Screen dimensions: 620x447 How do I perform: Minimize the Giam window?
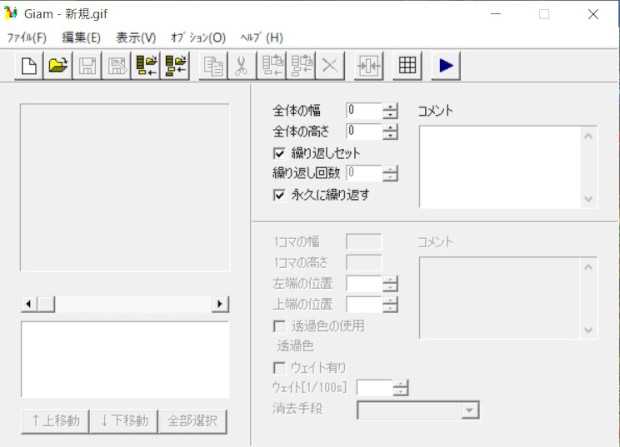[496, 14]
